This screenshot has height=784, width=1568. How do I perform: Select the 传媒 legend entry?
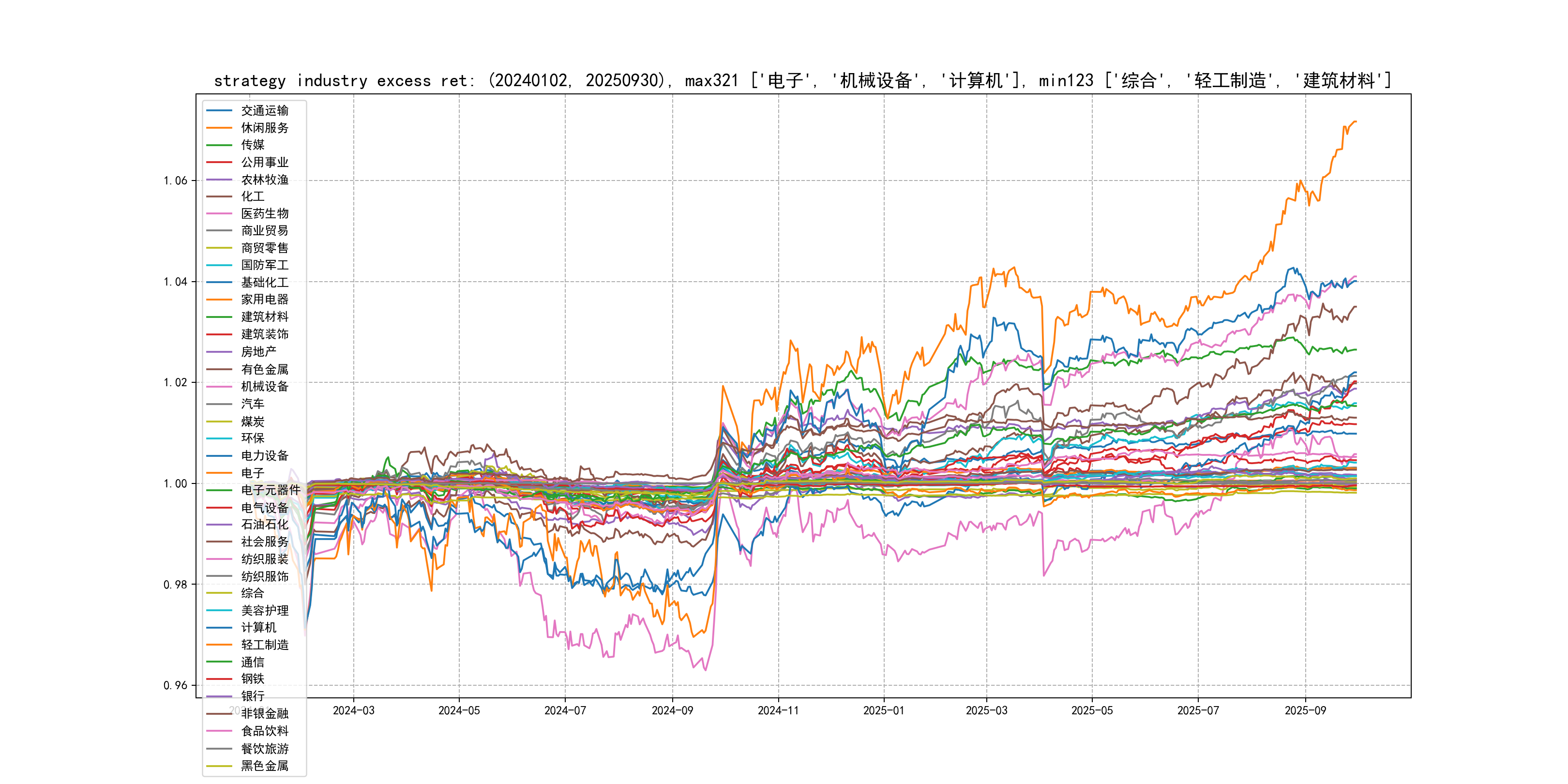coord(252,145)
